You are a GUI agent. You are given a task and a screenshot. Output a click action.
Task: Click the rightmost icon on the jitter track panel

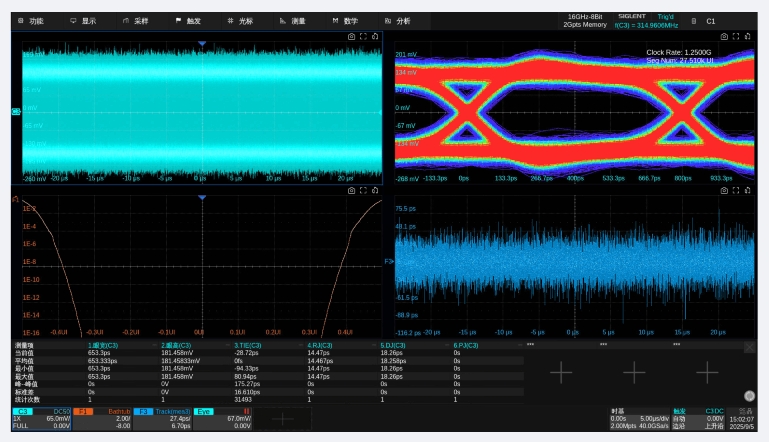click(748, 190)
